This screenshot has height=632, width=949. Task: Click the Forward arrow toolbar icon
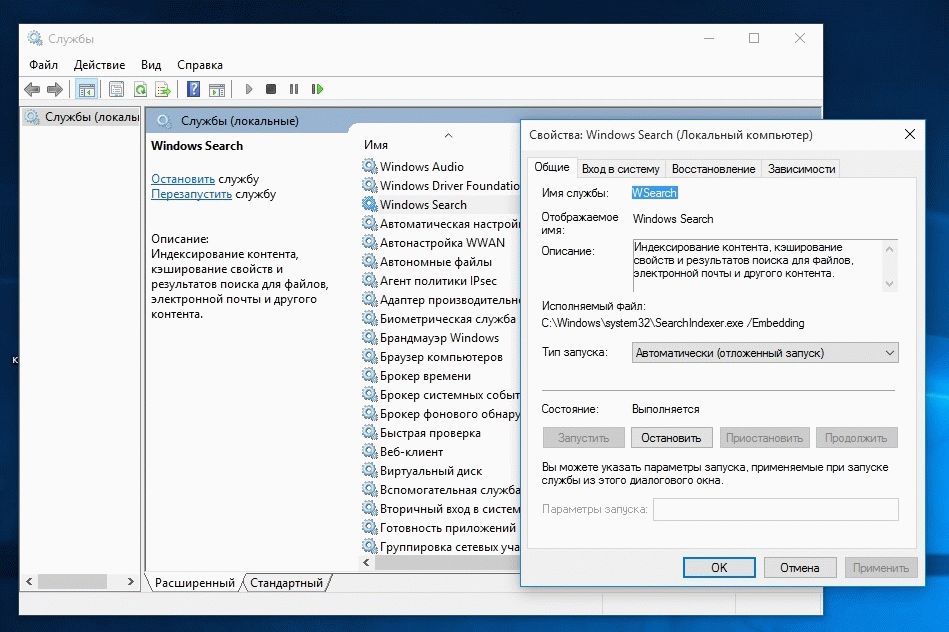click(x=55, y=90)
